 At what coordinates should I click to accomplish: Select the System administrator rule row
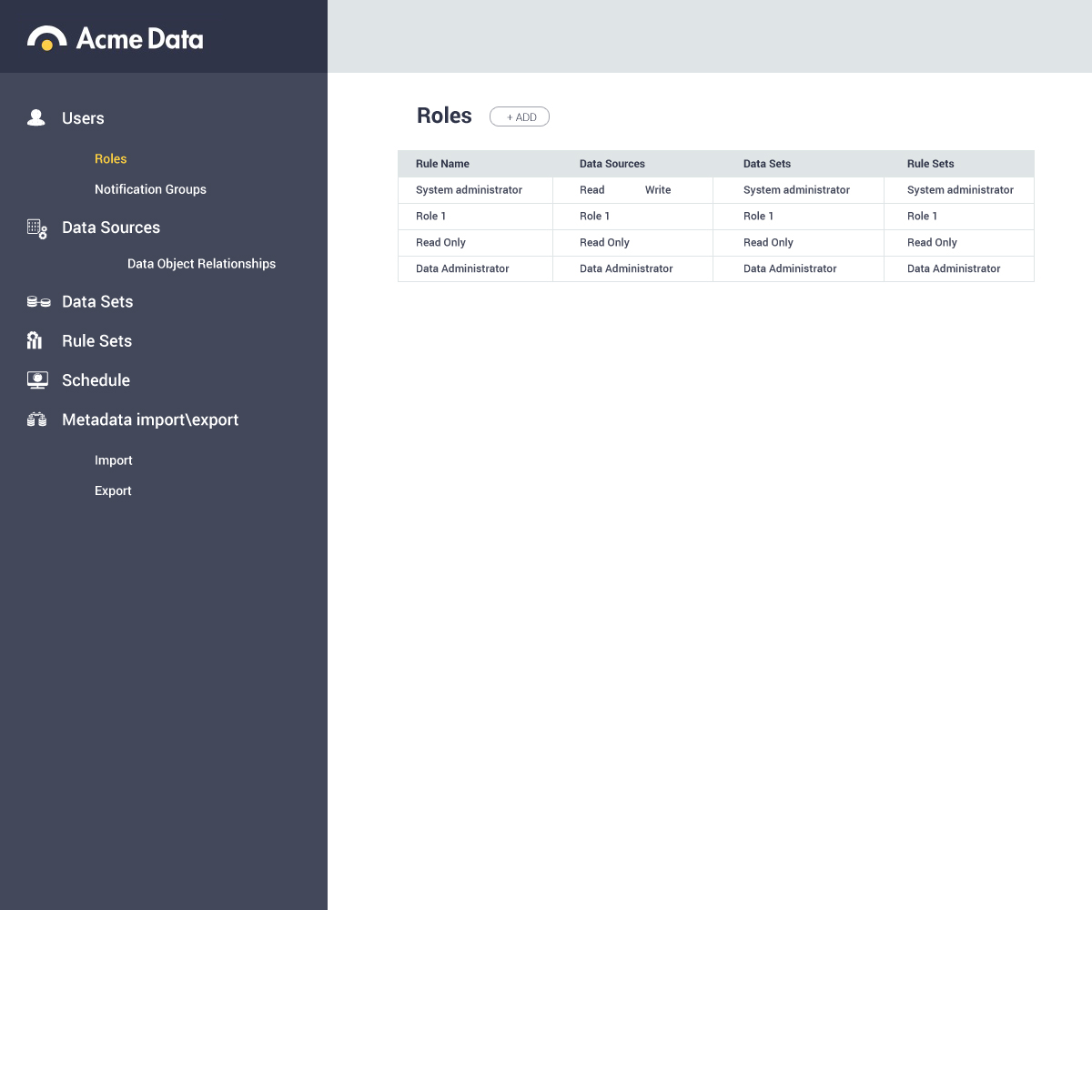click(469, 189)
